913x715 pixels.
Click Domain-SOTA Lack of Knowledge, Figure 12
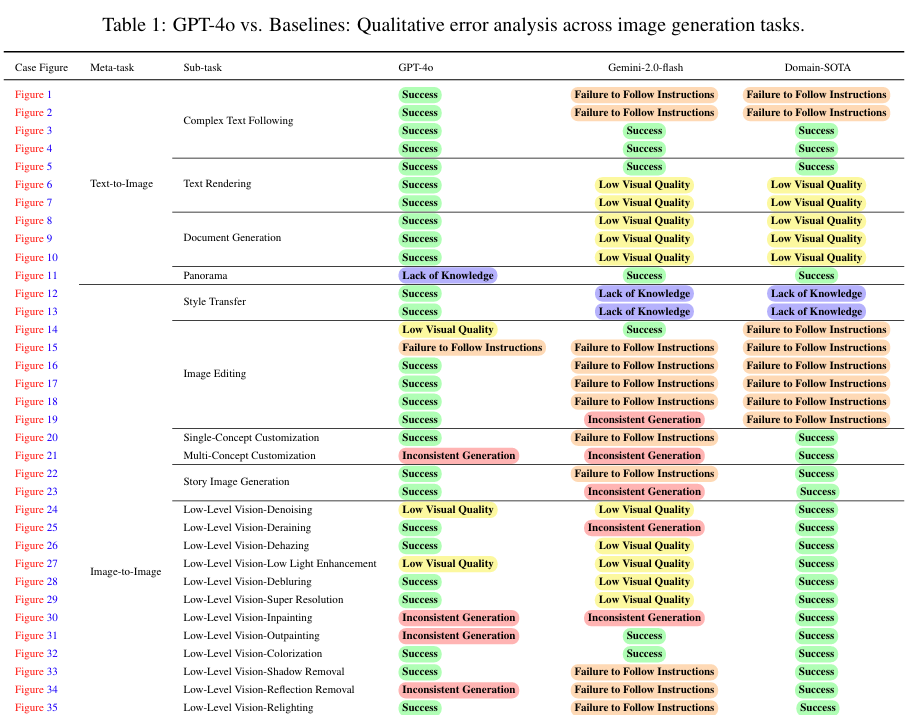click(817, 293)
